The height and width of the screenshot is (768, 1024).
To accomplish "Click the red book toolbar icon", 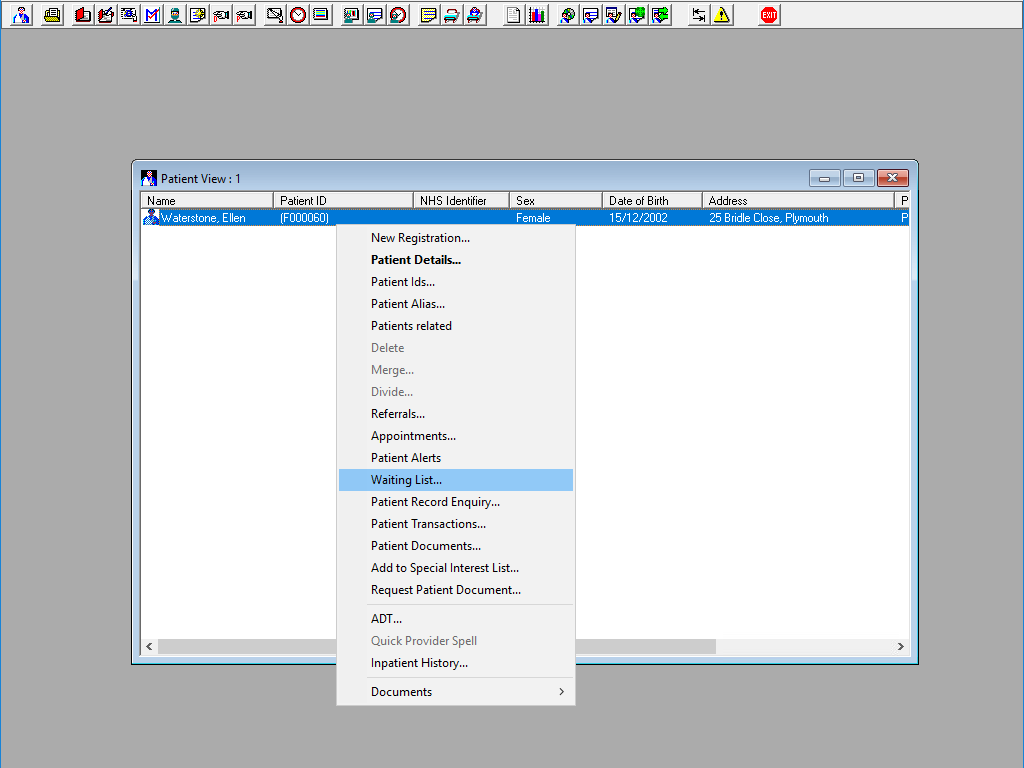I will 82,15.
